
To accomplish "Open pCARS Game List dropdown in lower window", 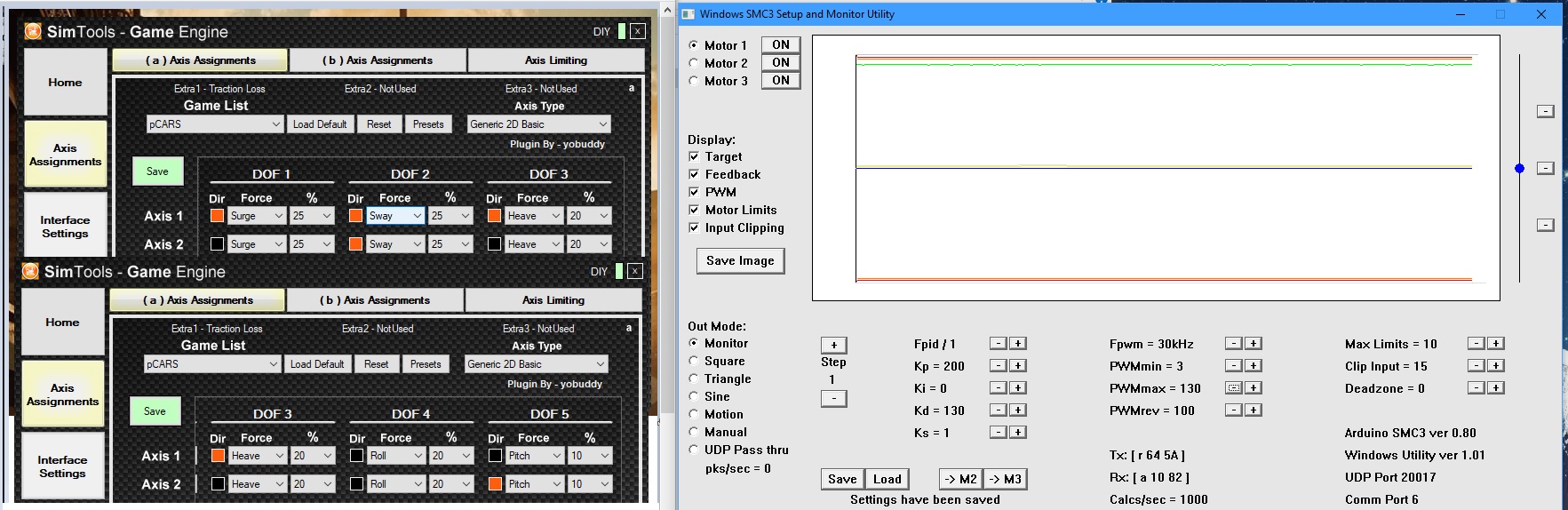I will 211,364.
